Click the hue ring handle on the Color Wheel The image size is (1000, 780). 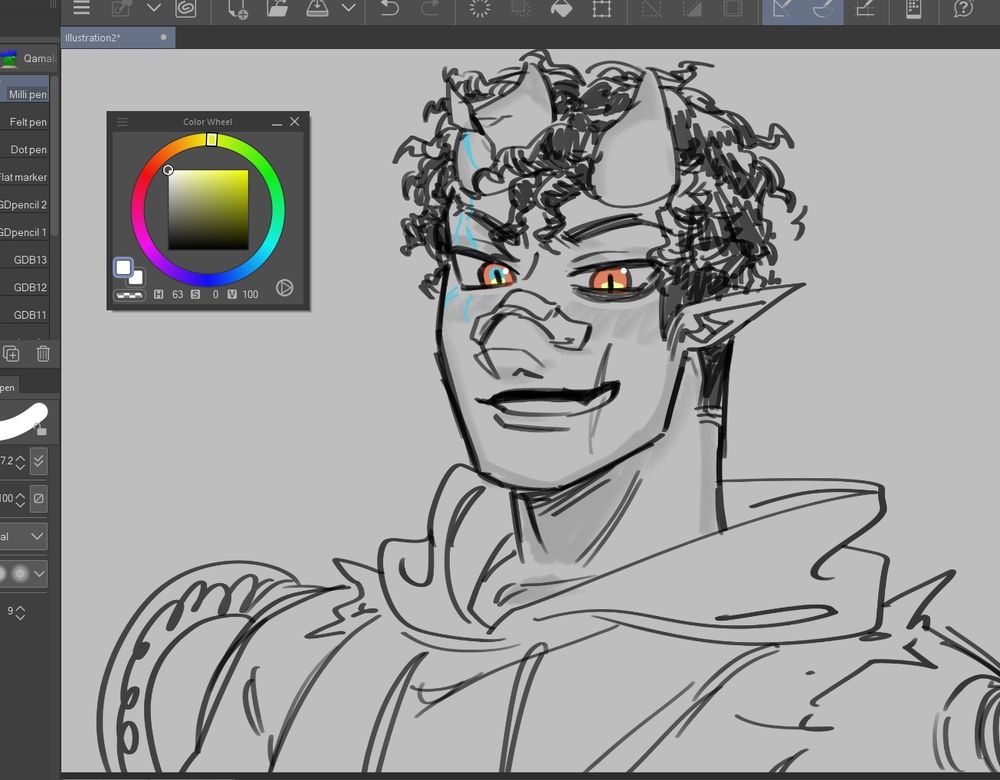pyautogui.click(x=212, y=140)
